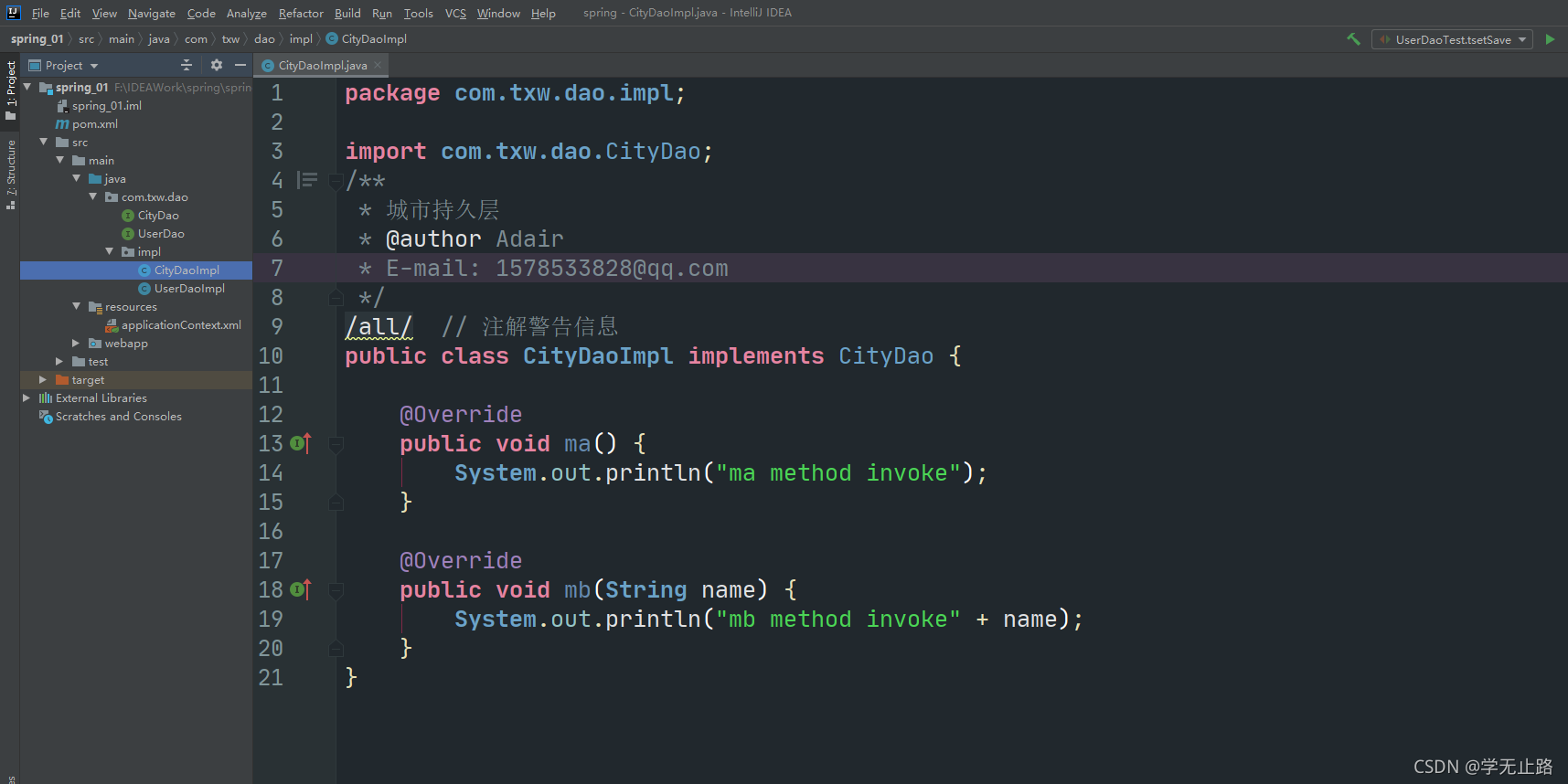Screen dimensions: 1568x784
Task: Collapse the java folder node
Action: pos(77,178)
